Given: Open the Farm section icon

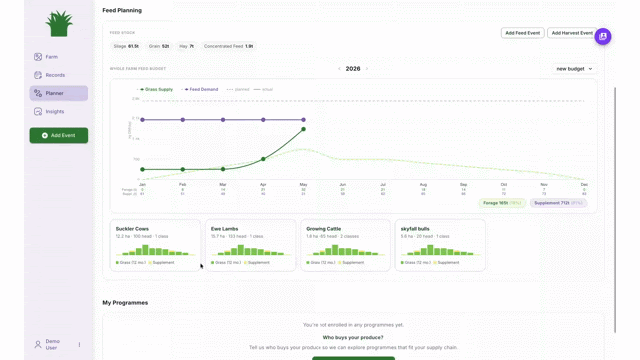Looking at the screenshot, I should [38, 57].
